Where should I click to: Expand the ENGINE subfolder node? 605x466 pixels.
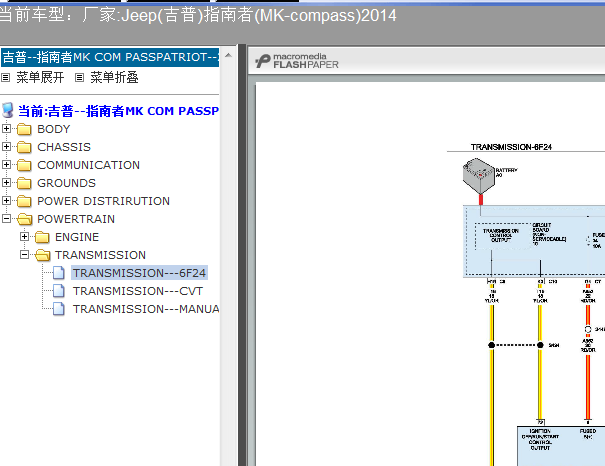pos(24,236)
